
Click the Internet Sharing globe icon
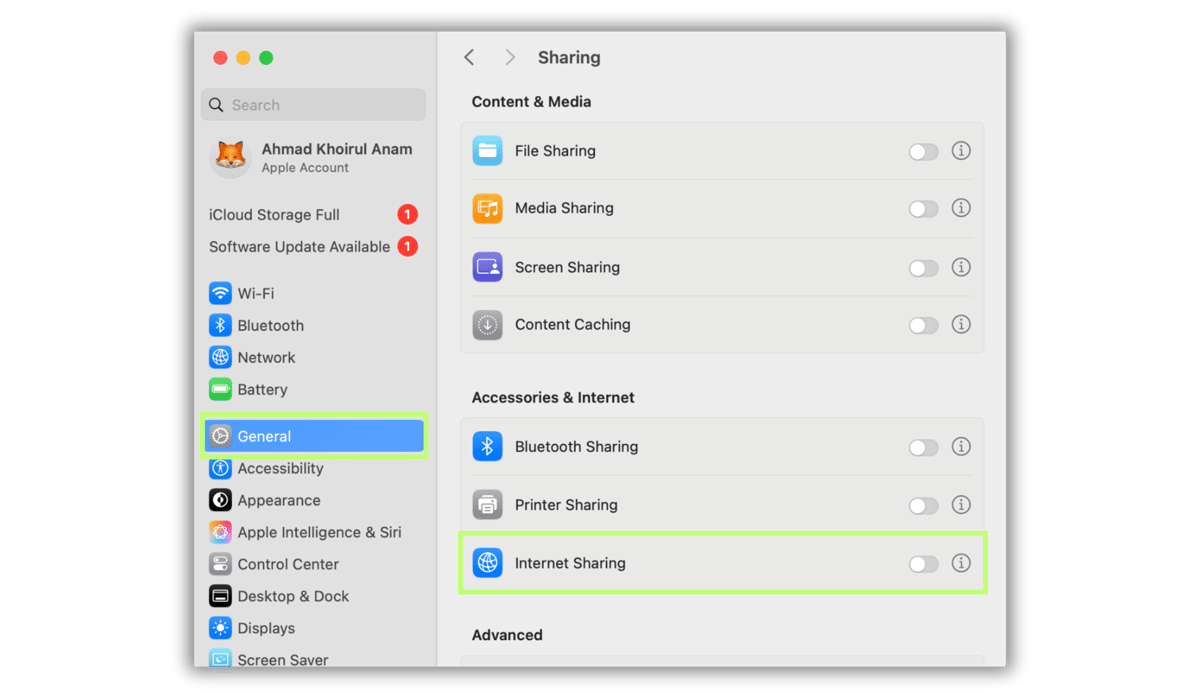tap(487, 563)
